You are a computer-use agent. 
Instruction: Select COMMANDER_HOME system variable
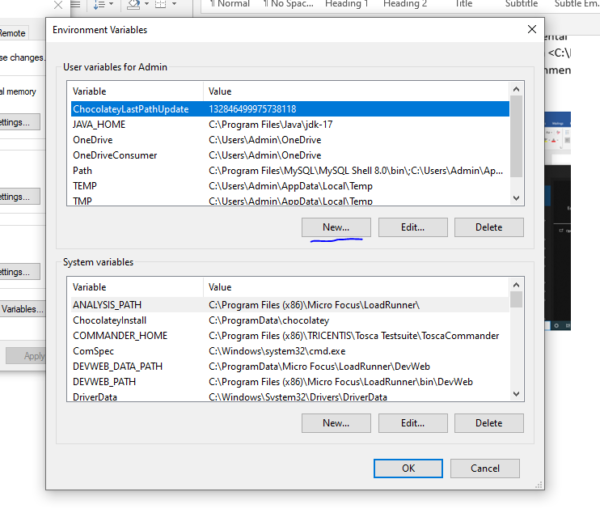click(x=290, y=336)
